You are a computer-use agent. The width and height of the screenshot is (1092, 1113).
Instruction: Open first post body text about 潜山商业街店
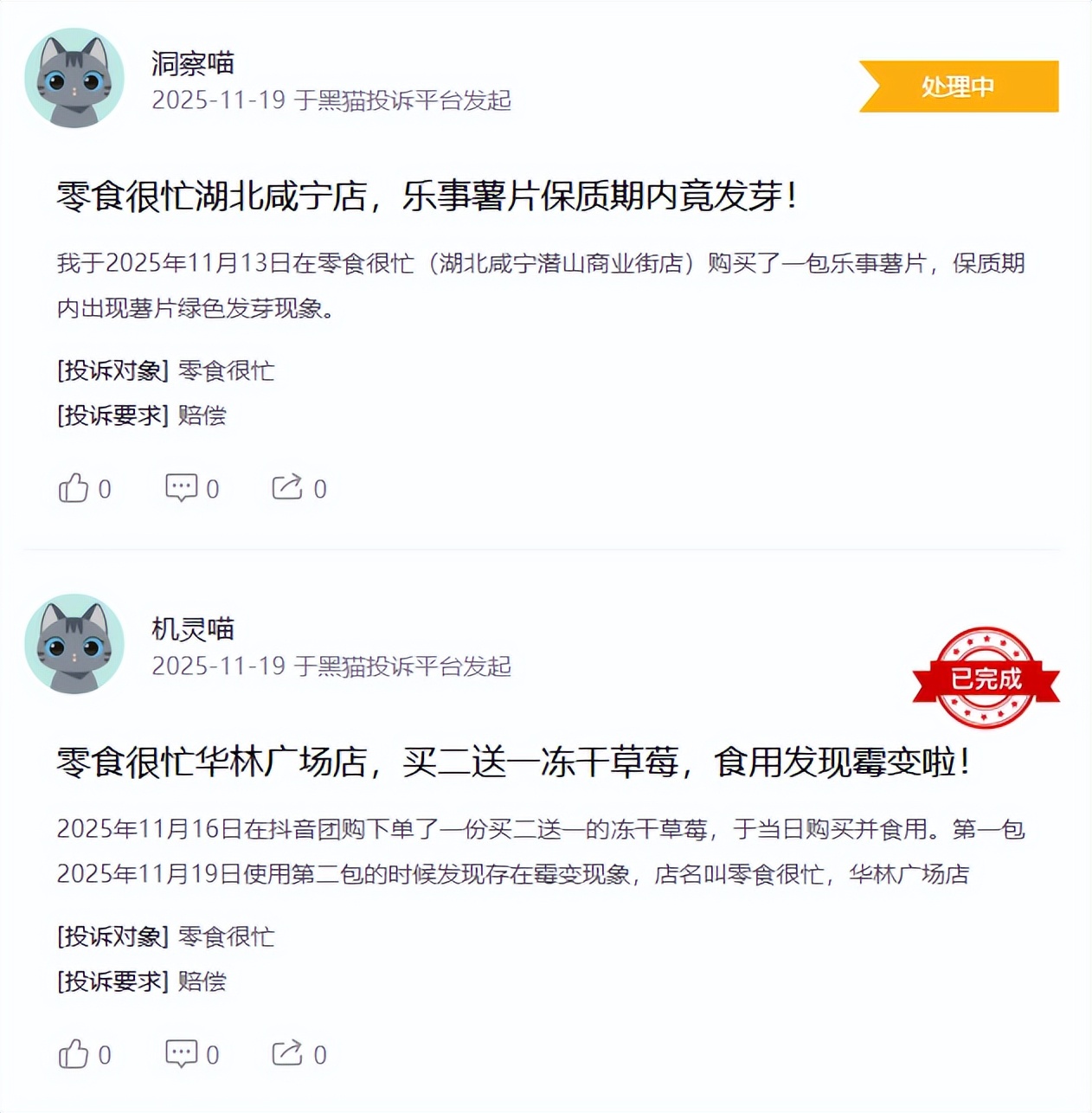(541, 286)
